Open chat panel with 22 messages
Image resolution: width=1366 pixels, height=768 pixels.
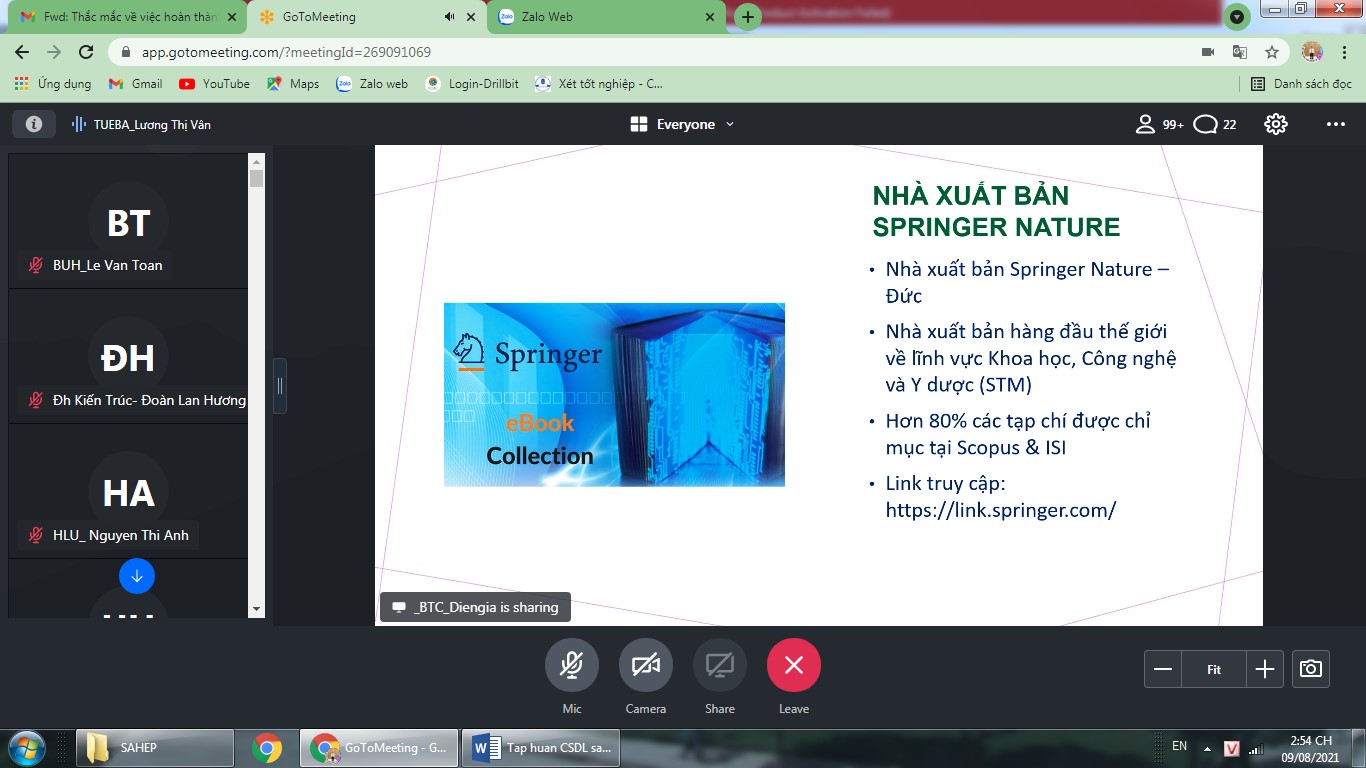pos(1215,124)
